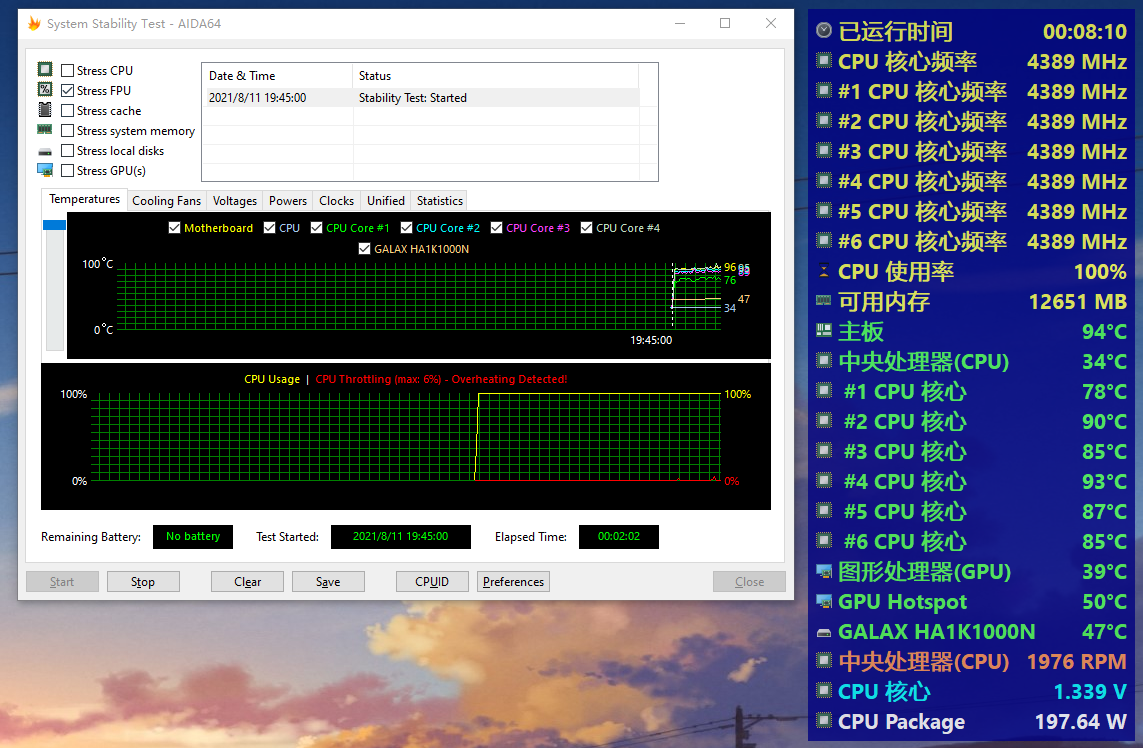Toggle the Motherboard temperature graph checkbox
The image size is (1143, 748).
tap(175, 228)
